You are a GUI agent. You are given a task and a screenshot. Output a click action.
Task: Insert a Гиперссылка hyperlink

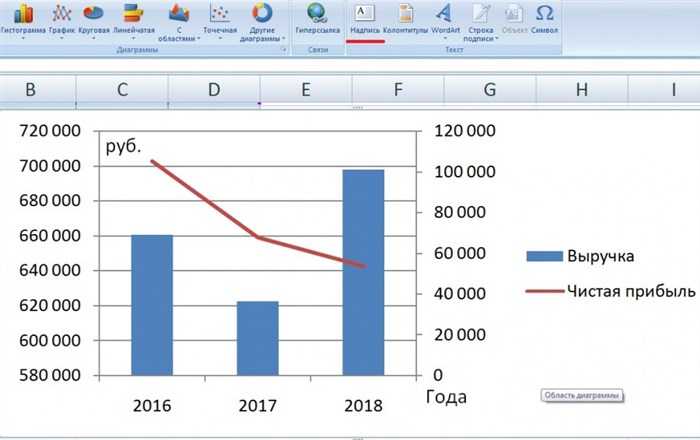[x=317, y=19]
